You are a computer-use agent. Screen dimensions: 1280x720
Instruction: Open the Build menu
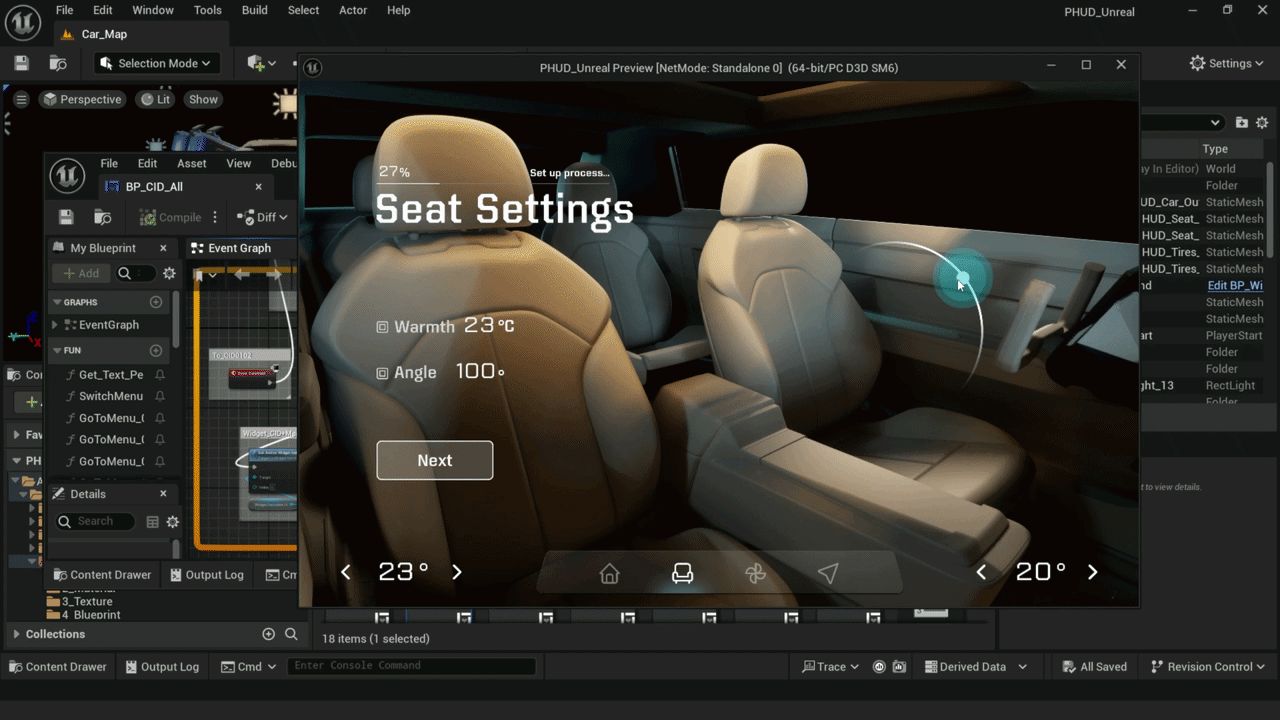point(255,10)
